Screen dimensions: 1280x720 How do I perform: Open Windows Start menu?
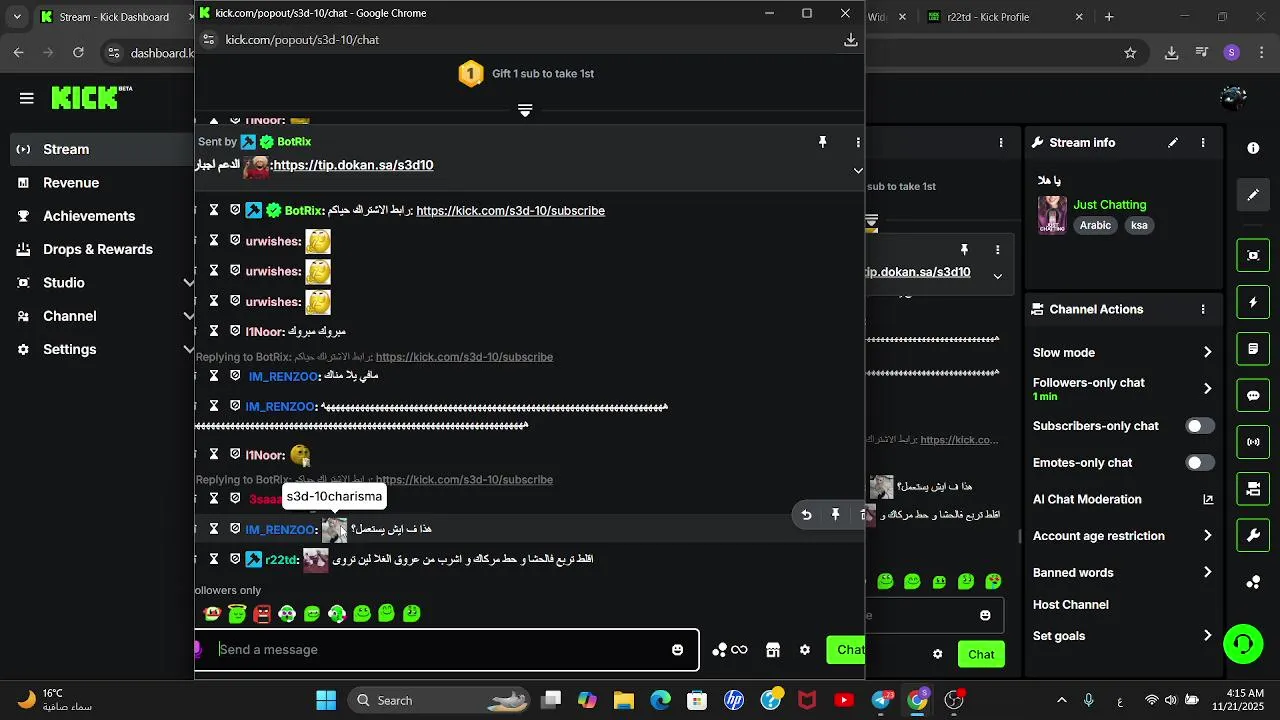[326, 700]
